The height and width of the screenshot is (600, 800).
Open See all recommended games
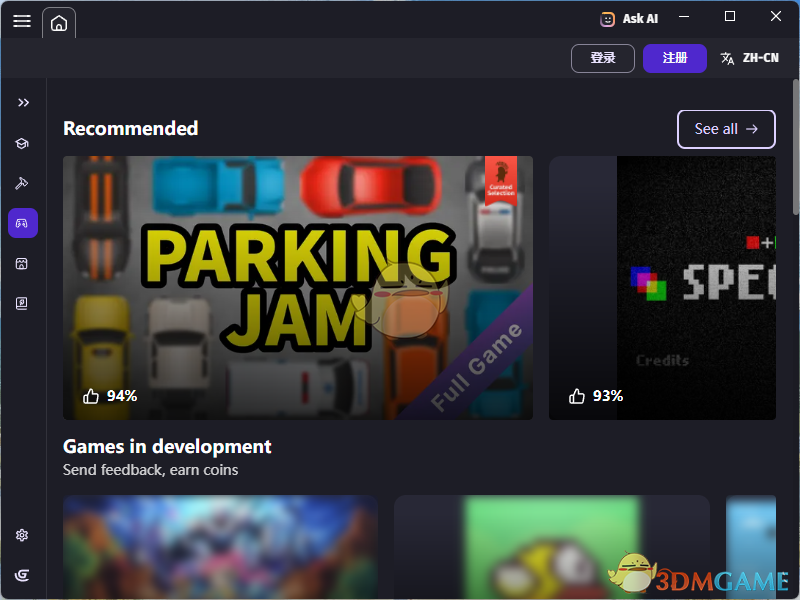pos(726,129)
